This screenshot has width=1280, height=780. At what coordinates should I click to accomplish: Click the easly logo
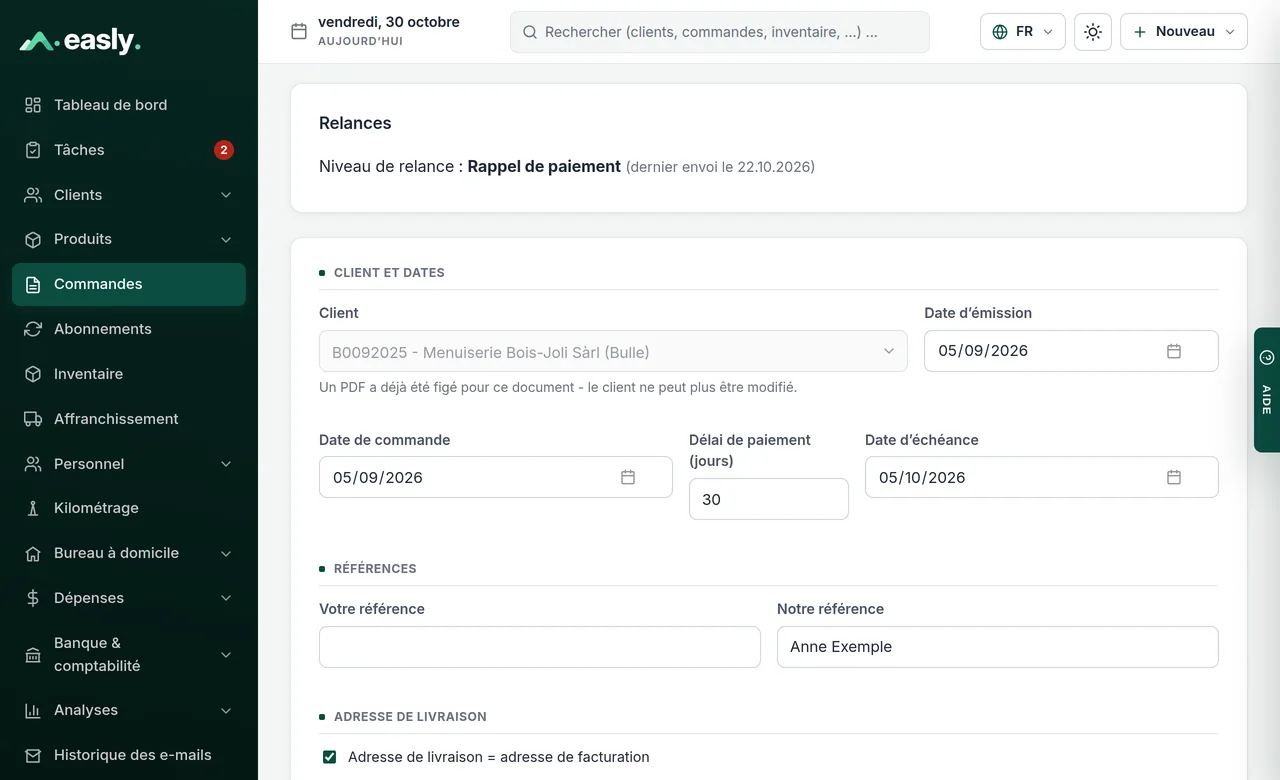(80, 41)
